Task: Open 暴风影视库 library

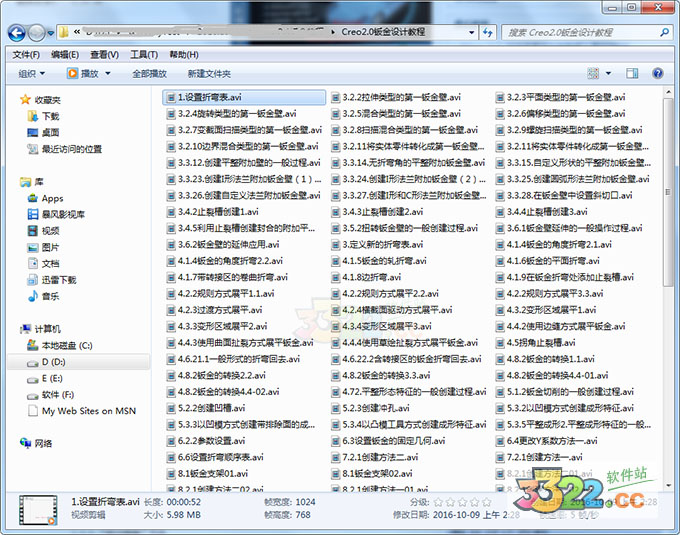Action: coord(63,214)
